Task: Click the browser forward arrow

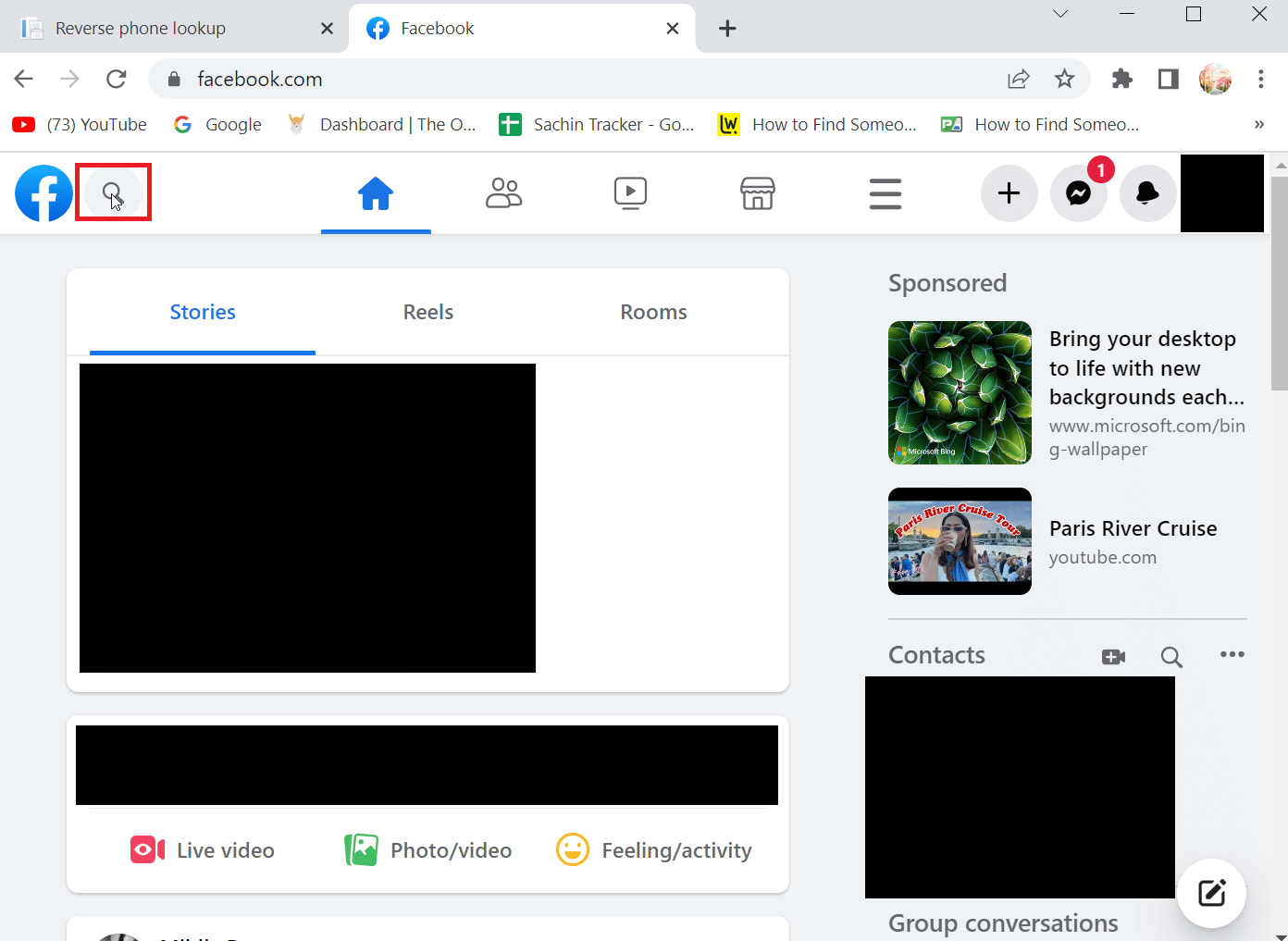Action: coord(69,79)
